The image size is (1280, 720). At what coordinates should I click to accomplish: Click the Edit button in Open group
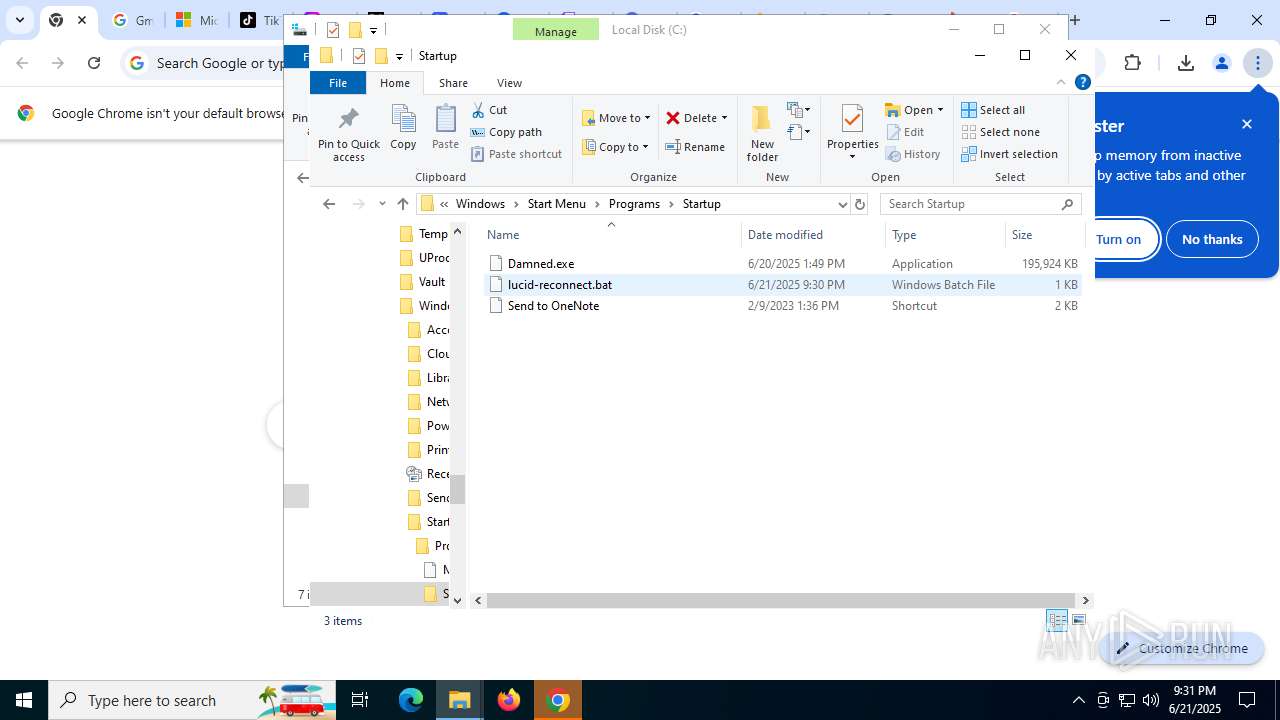pyautogui.click(x=905, y=132)
